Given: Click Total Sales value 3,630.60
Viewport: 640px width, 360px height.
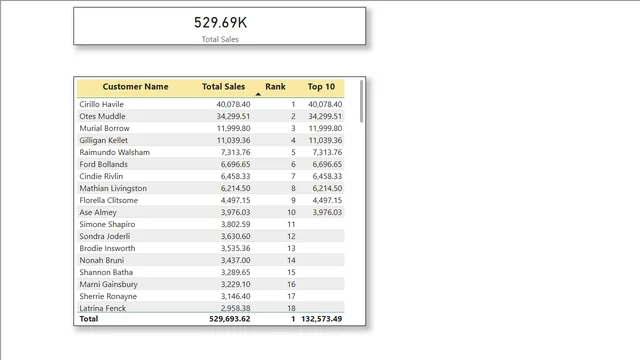Looking at the screenshot, I should (x=236, y=236).
